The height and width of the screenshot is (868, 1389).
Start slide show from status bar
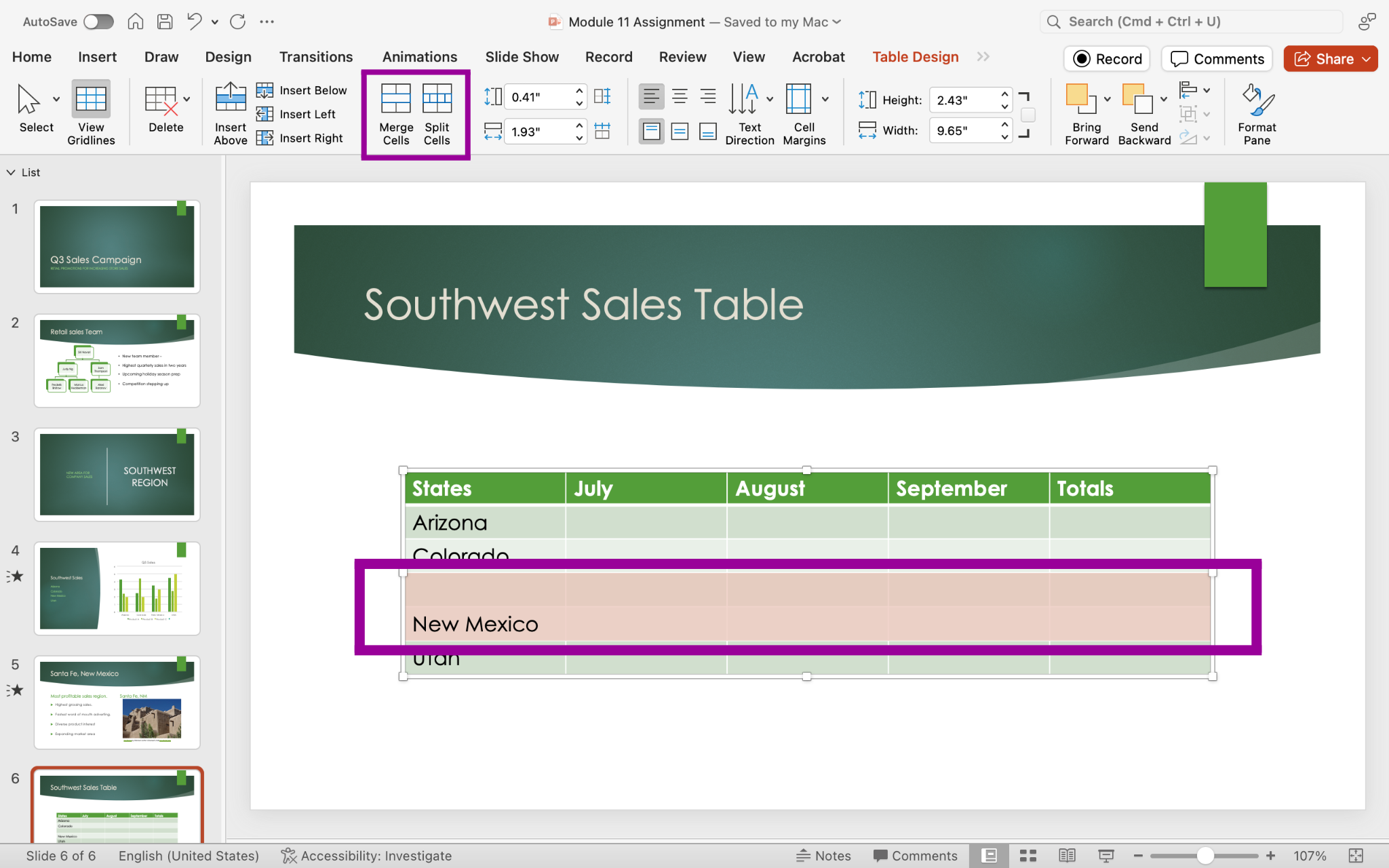pos(1106,856)
